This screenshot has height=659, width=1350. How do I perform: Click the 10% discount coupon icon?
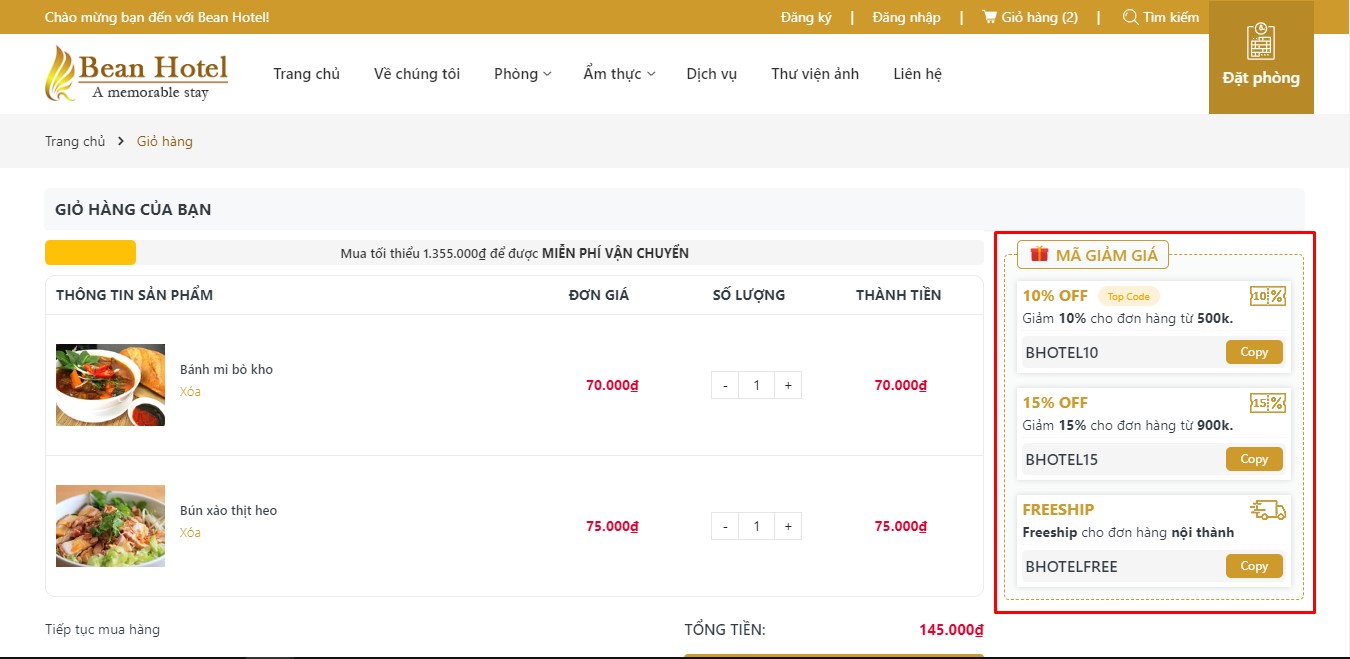click(1267, 296)
